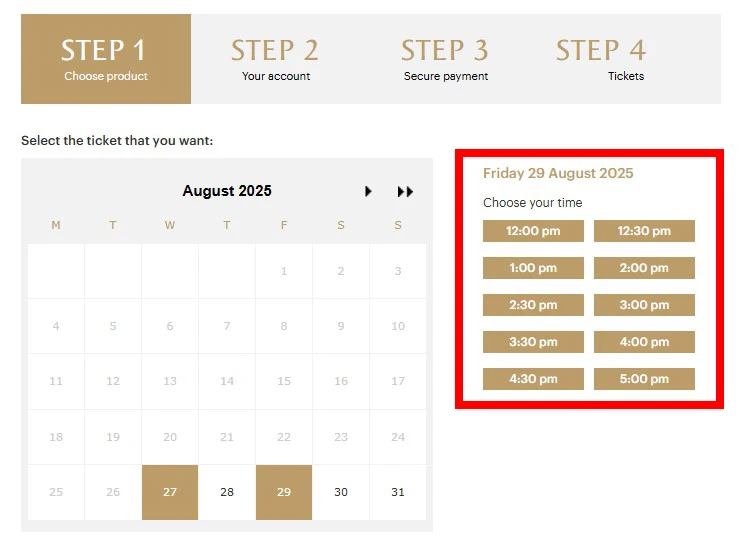The height and width of the screenshot is (547, 741).
Task: Switch to Step 2 Your account
Action: point(275,59)
